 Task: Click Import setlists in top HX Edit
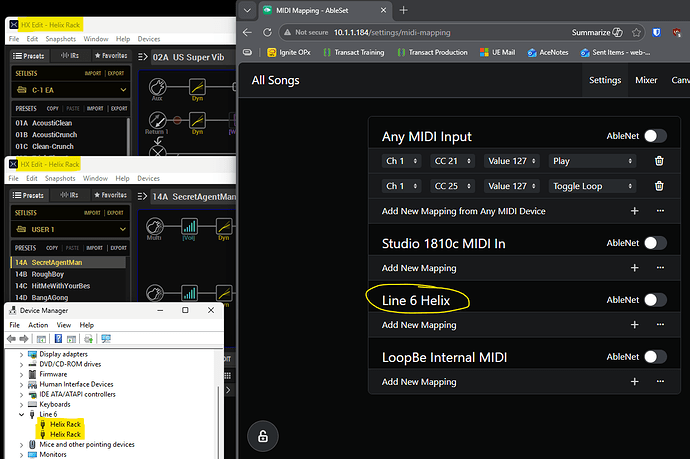point(93,73)
